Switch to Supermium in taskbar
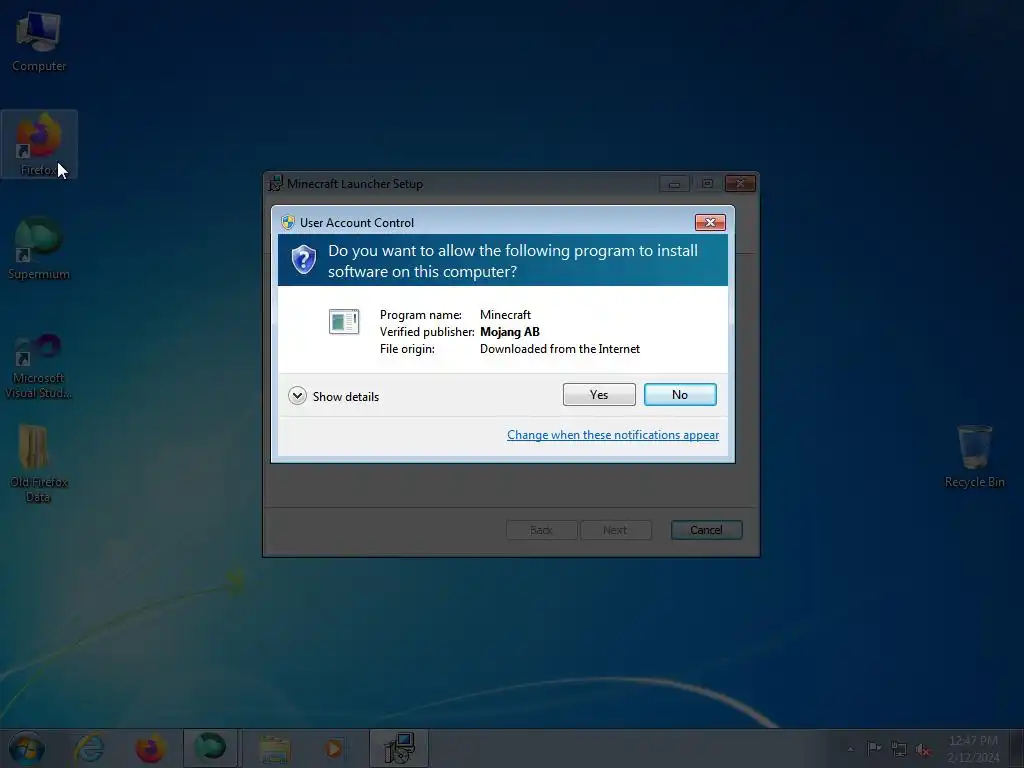This screenshot has height=768, width=1024. pos(210,748)
